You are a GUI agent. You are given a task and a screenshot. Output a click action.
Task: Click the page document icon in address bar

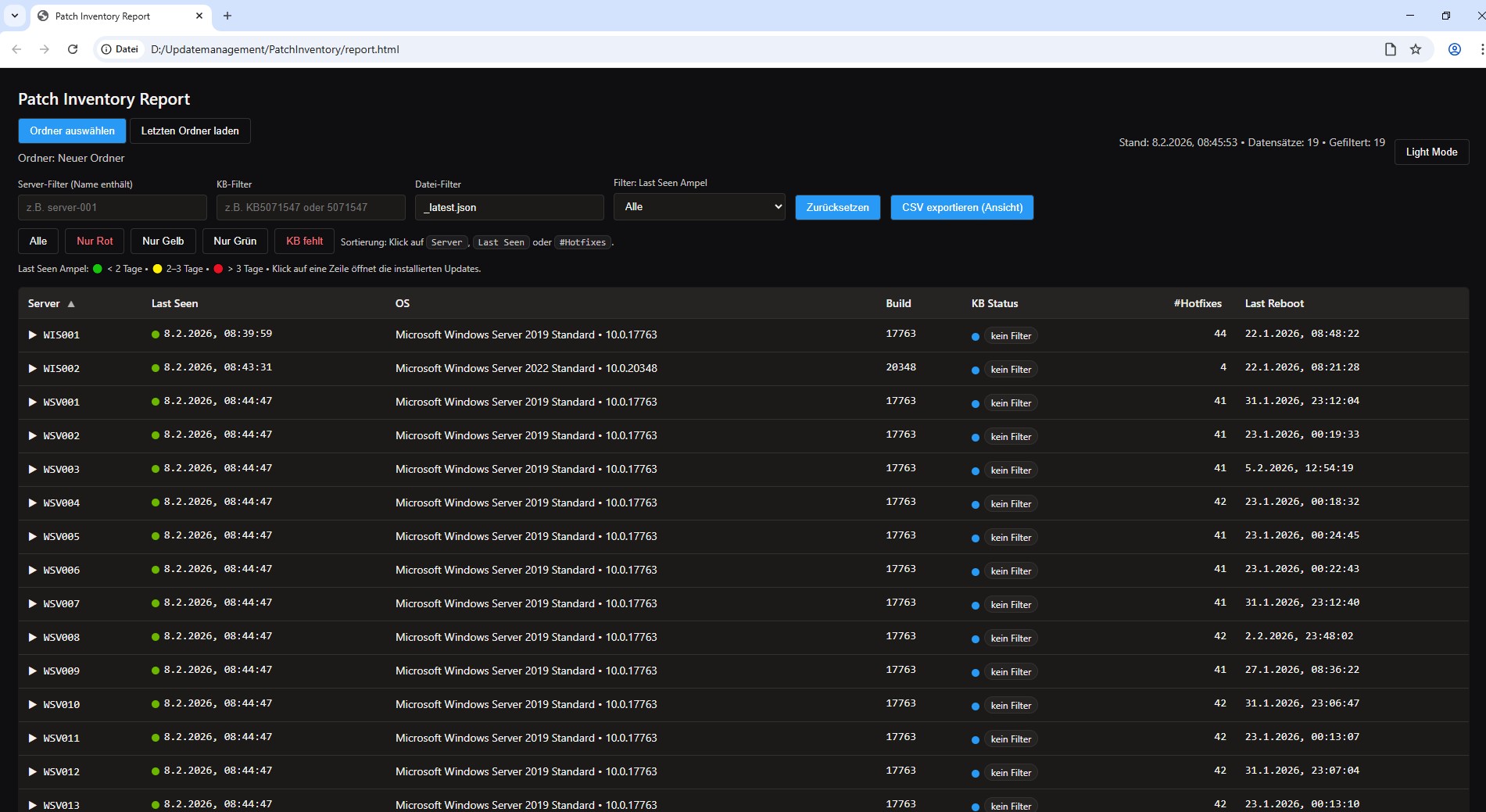tap(1391, 49)
